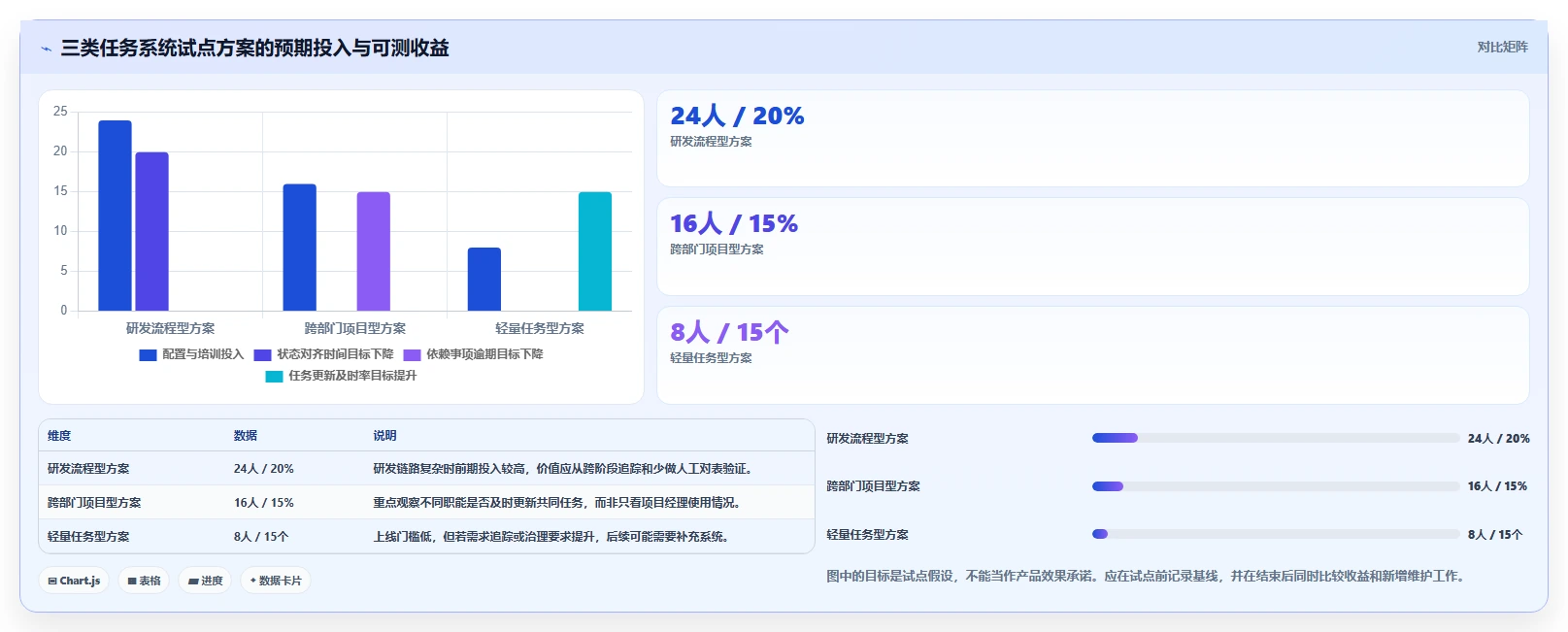Click the 对比矩阵 label in the header
The width and height of the screenshot is (1568, 632).
[1502, 47]
